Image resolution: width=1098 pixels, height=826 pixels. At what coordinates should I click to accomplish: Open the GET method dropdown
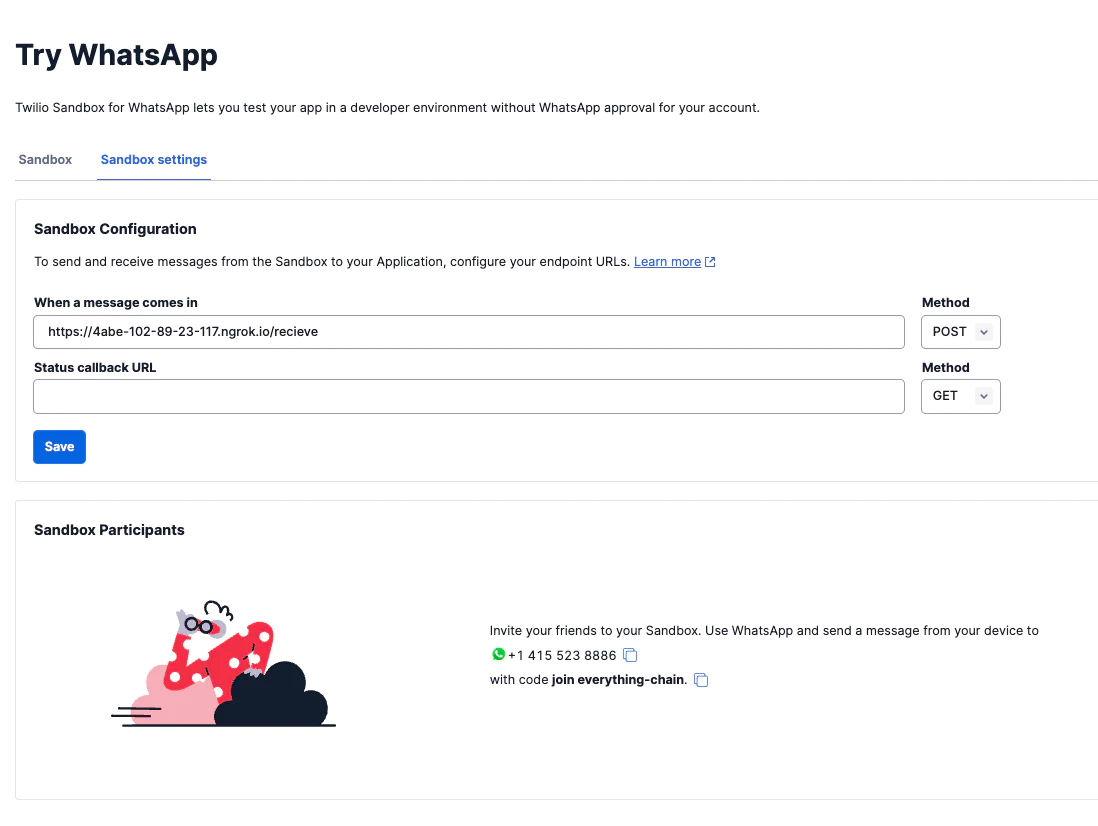tap(961, 396)
